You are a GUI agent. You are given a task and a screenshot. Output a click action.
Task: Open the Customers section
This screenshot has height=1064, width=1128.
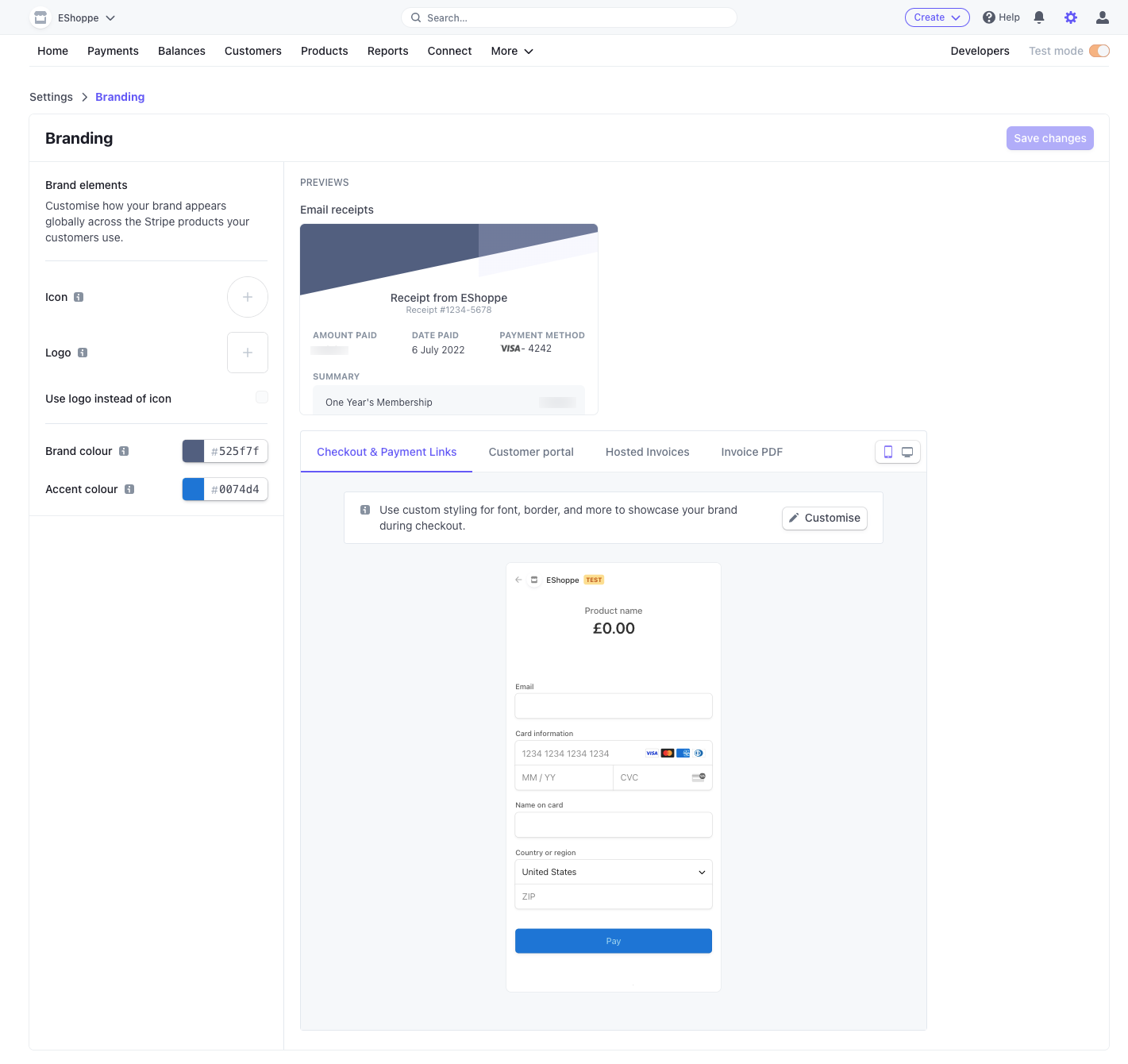pos(253,51)
